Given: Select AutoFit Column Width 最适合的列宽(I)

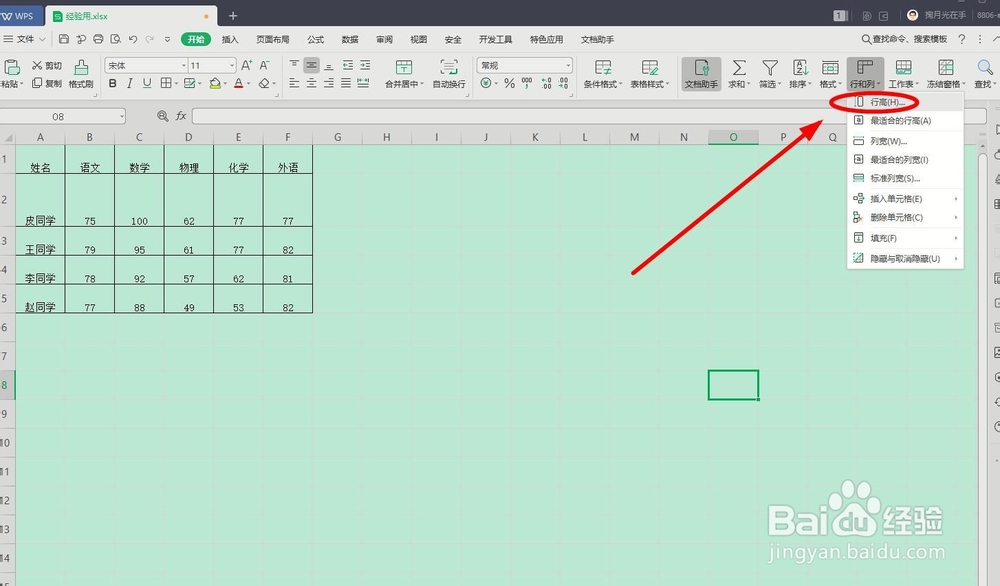Looking at the screenshot, I should coord(905,159).
